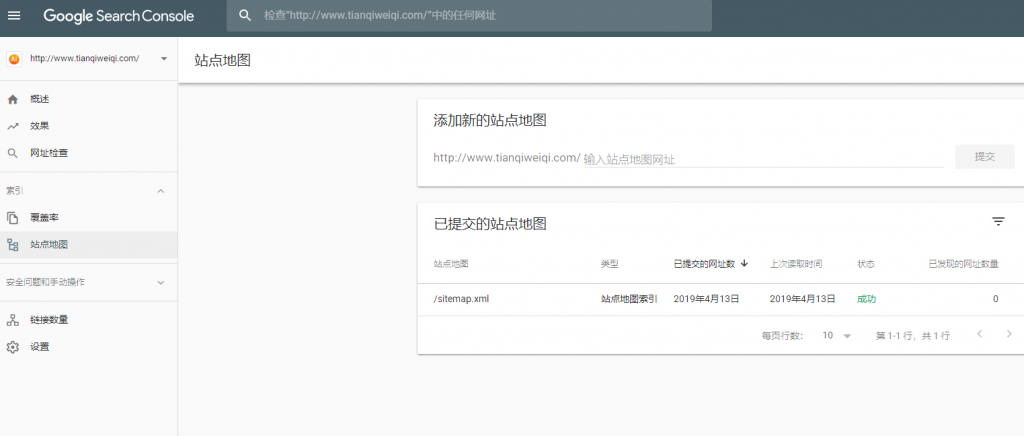
Task: Click the home icon for 概述
Action: (x=12, y=99)
